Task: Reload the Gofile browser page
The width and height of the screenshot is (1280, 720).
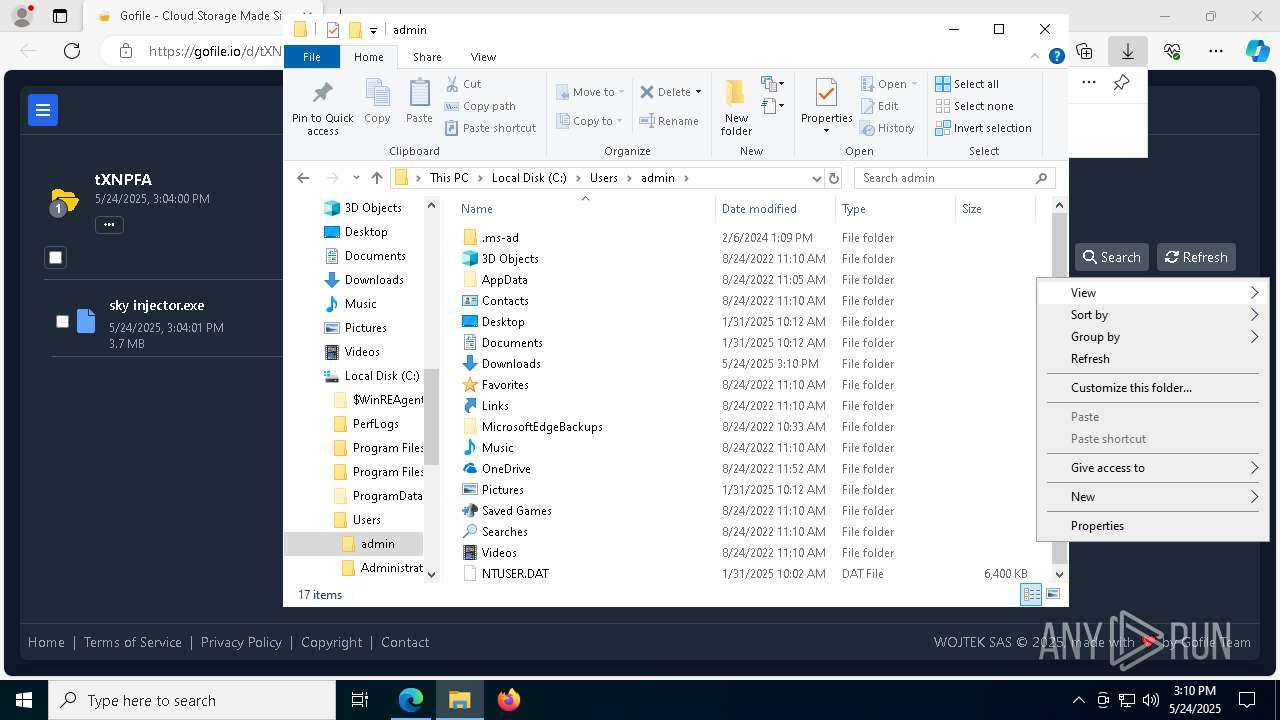Action: pyautogui.click(x=72, y=51)
